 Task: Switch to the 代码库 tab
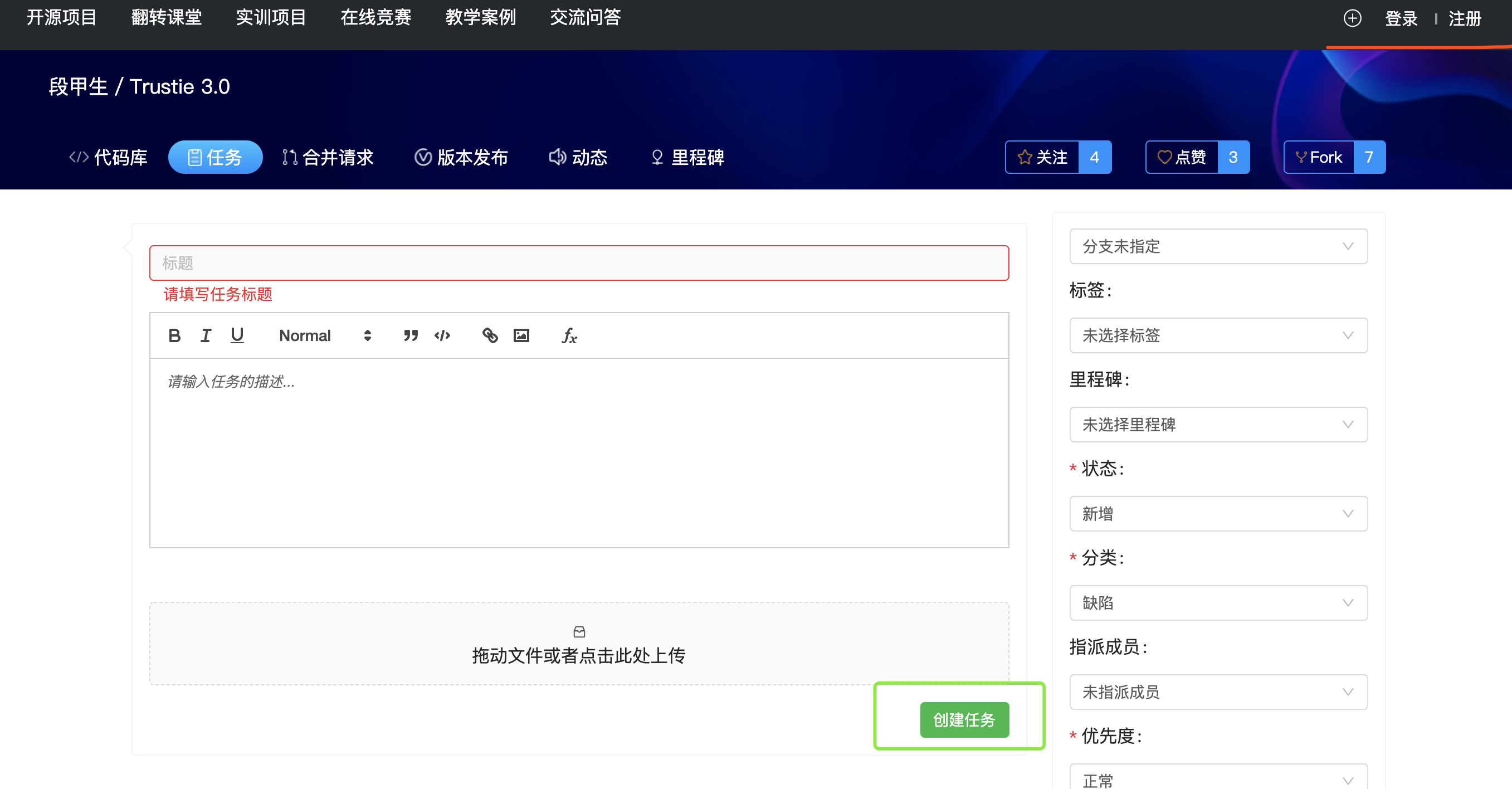click(x=109, y=157)
